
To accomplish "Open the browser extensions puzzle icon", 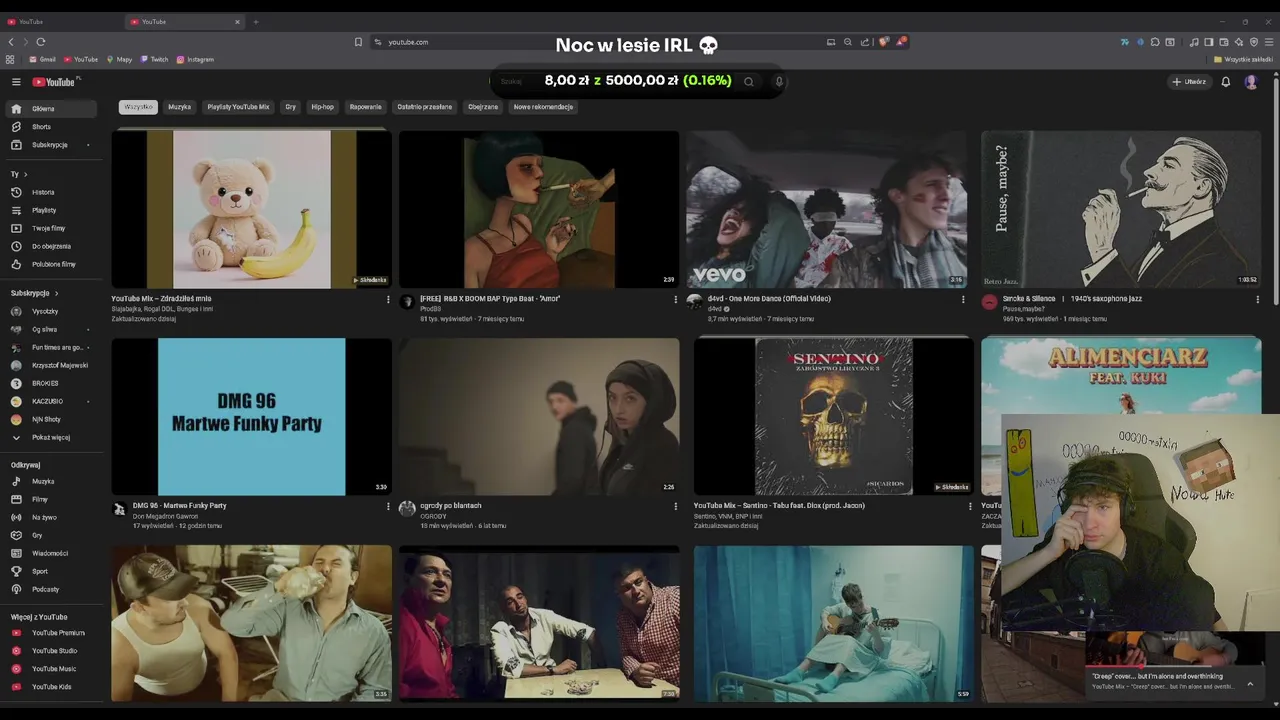I will click(x=1155, y=42).
